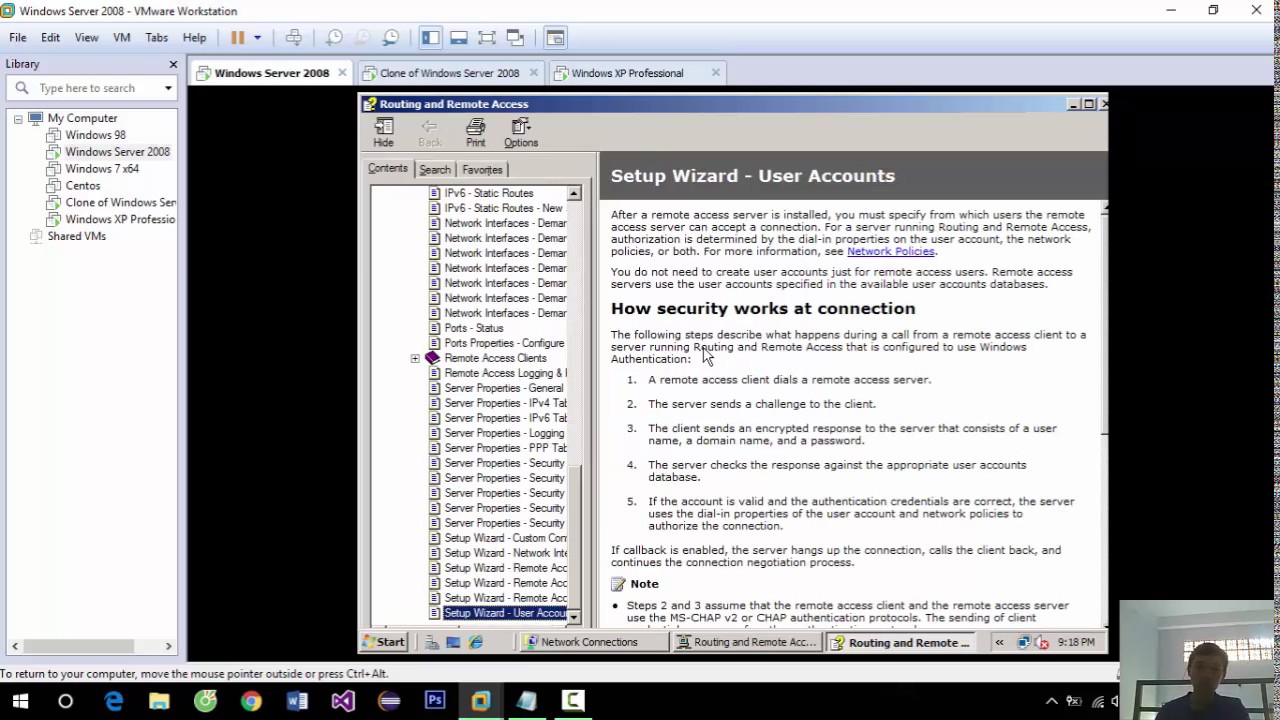1280x720 pixels.
Task: Show hidden host tray icons chevron
Action: coord(1051,701)
